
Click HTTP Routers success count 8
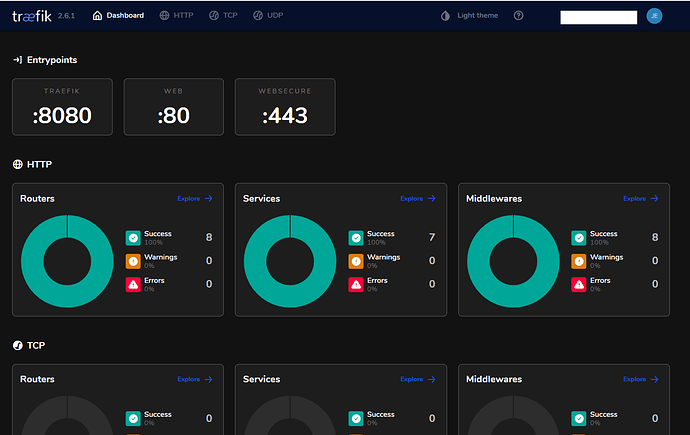click(209, 238)
